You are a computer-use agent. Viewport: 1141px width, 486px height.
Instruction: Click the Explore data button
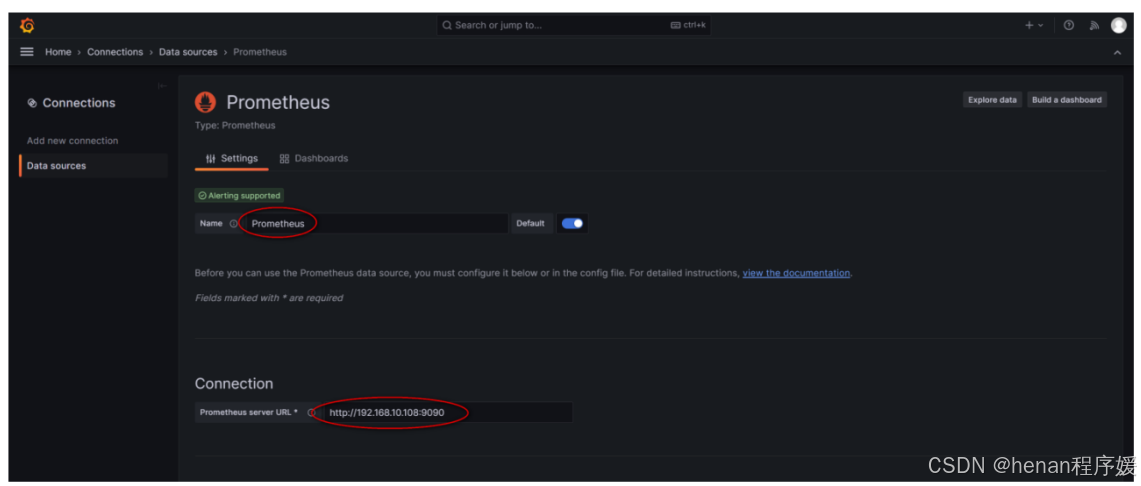click(x=992, y=100)
